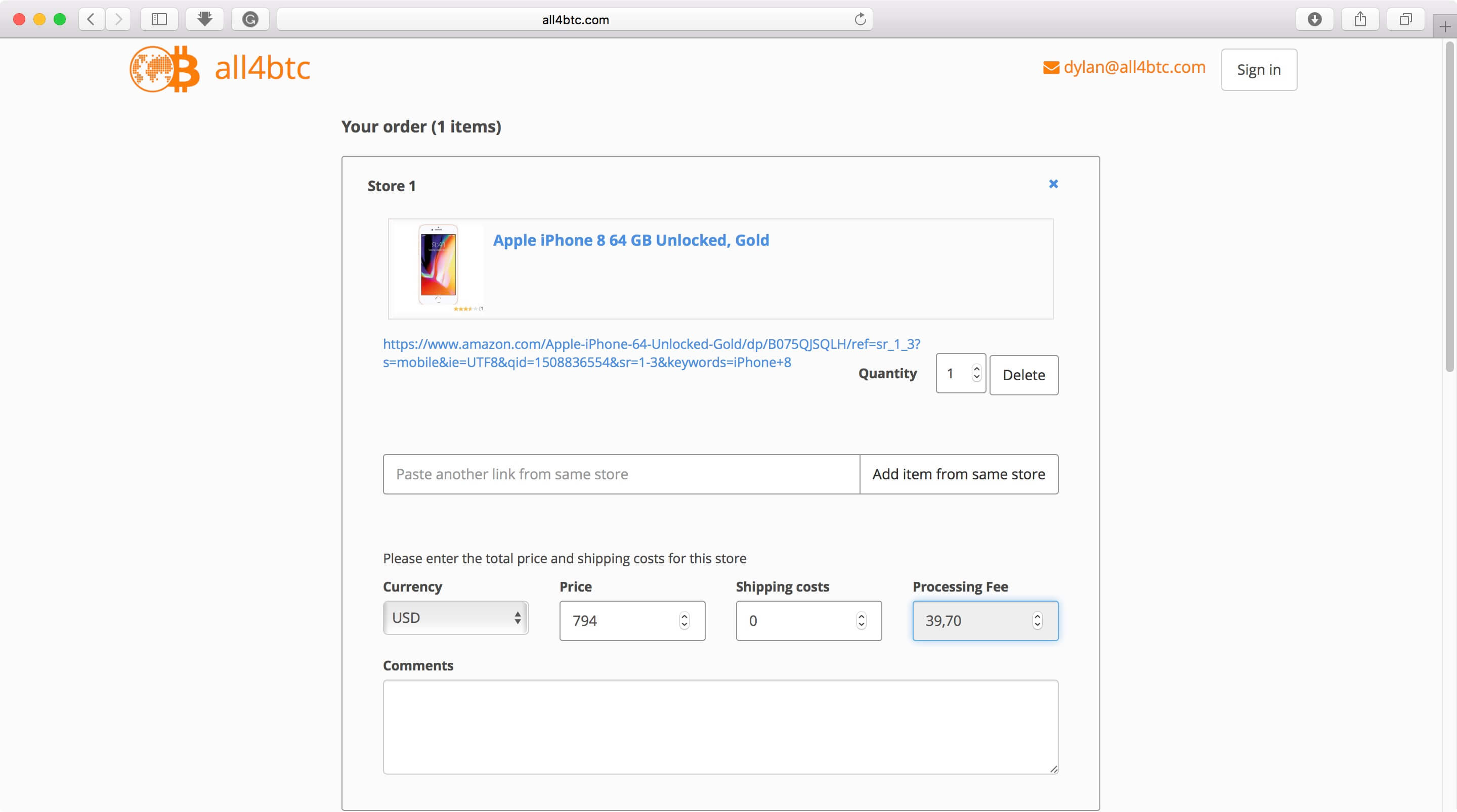Image resolution: width=1457 pixels, height=812 pixels.
Task: Click the 'Shipping costs' label
Action: pos(782,587)
